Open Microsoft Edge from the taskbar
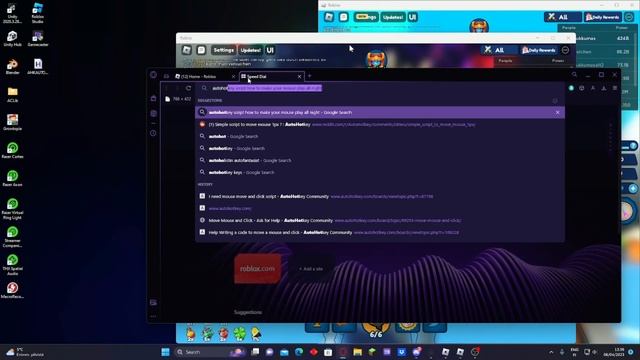This screenshot has width=640, height=360. coord(299,352)
